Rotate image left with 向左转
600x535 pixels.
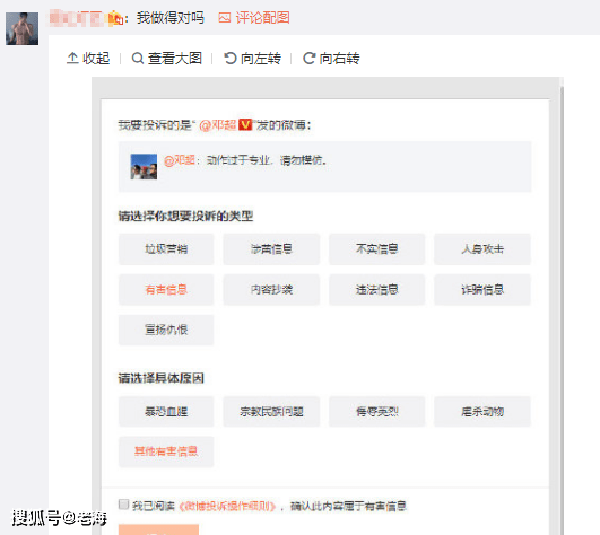(261, 58)
